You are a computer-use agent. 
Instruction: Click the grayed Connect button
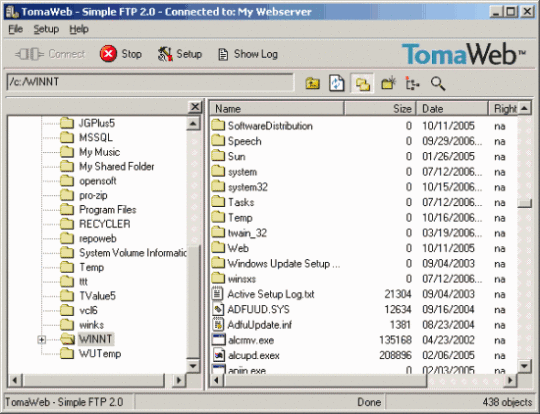point(50,54)
